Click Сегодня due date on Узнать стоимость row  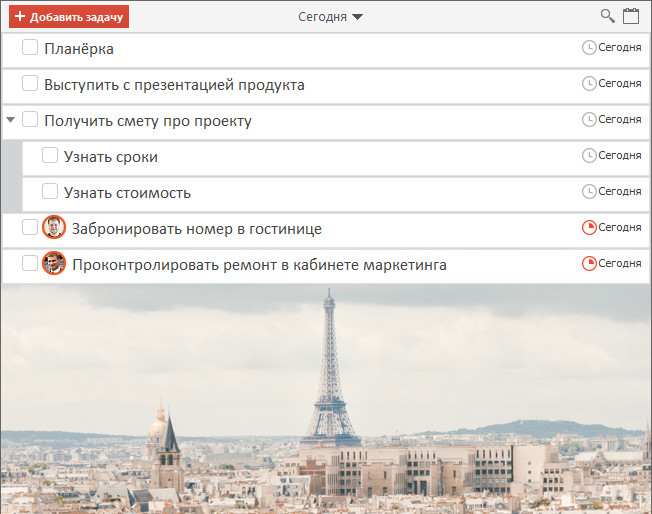point(620,191)
